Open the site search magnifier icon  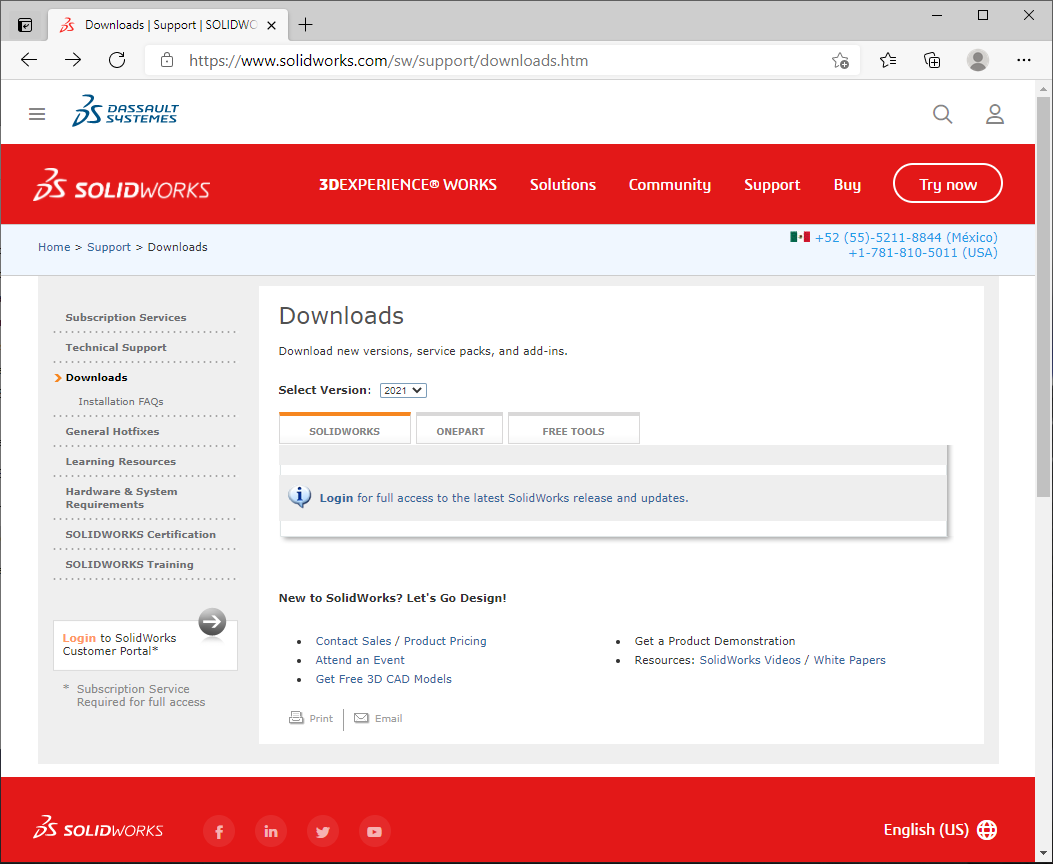click(x=942, y=114)
